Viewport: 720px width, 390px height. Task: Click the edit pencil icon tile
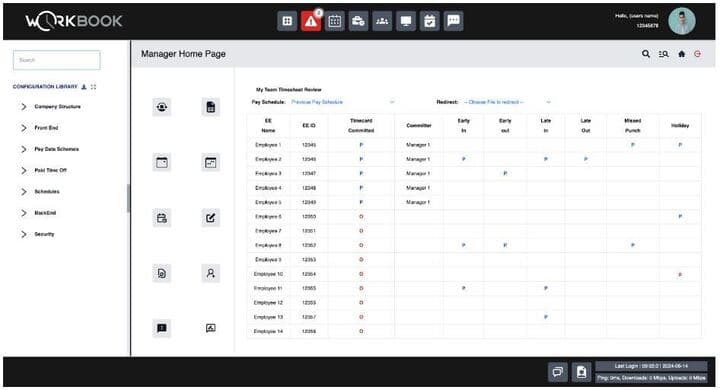pyautogui.click(x=210, y=218)
